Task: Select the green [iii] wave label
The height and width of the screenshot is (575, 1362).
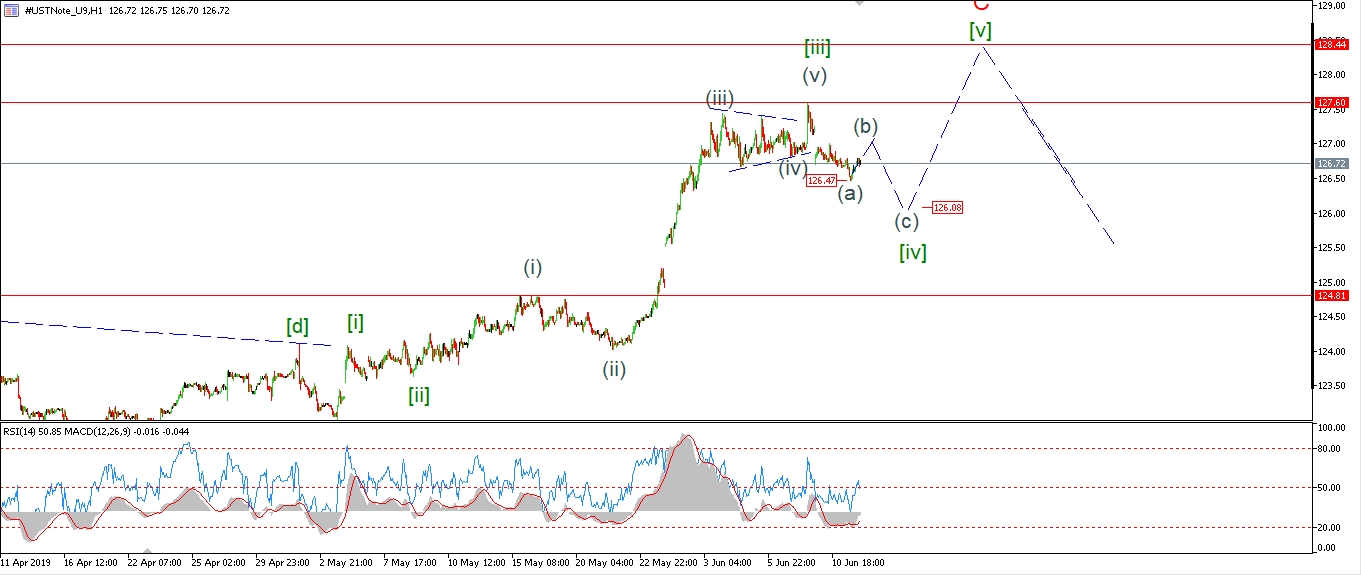Action: (817, 47)
